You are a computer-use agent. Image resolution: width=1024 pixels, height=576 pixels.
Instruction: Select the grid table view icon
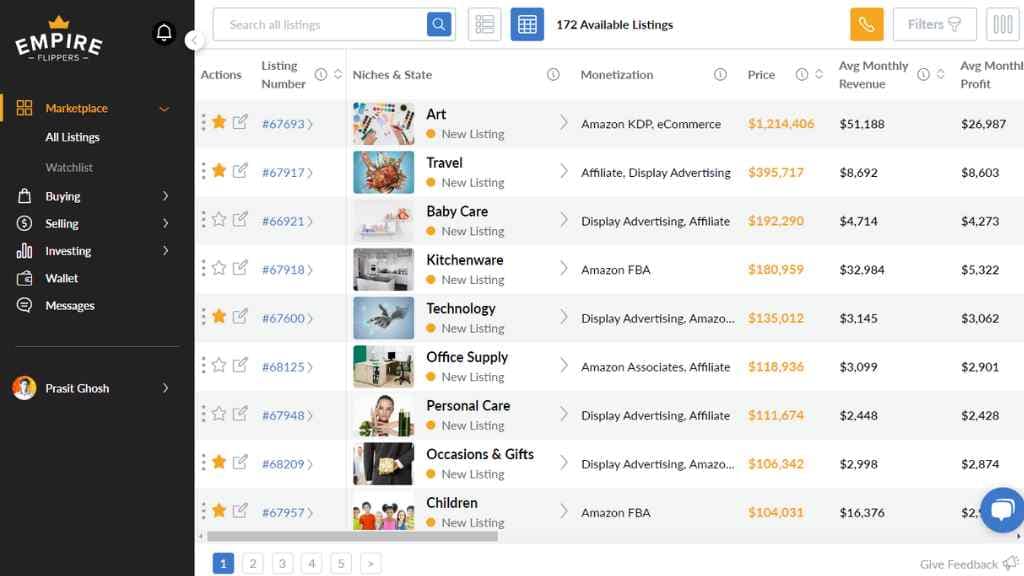point(527,24)
